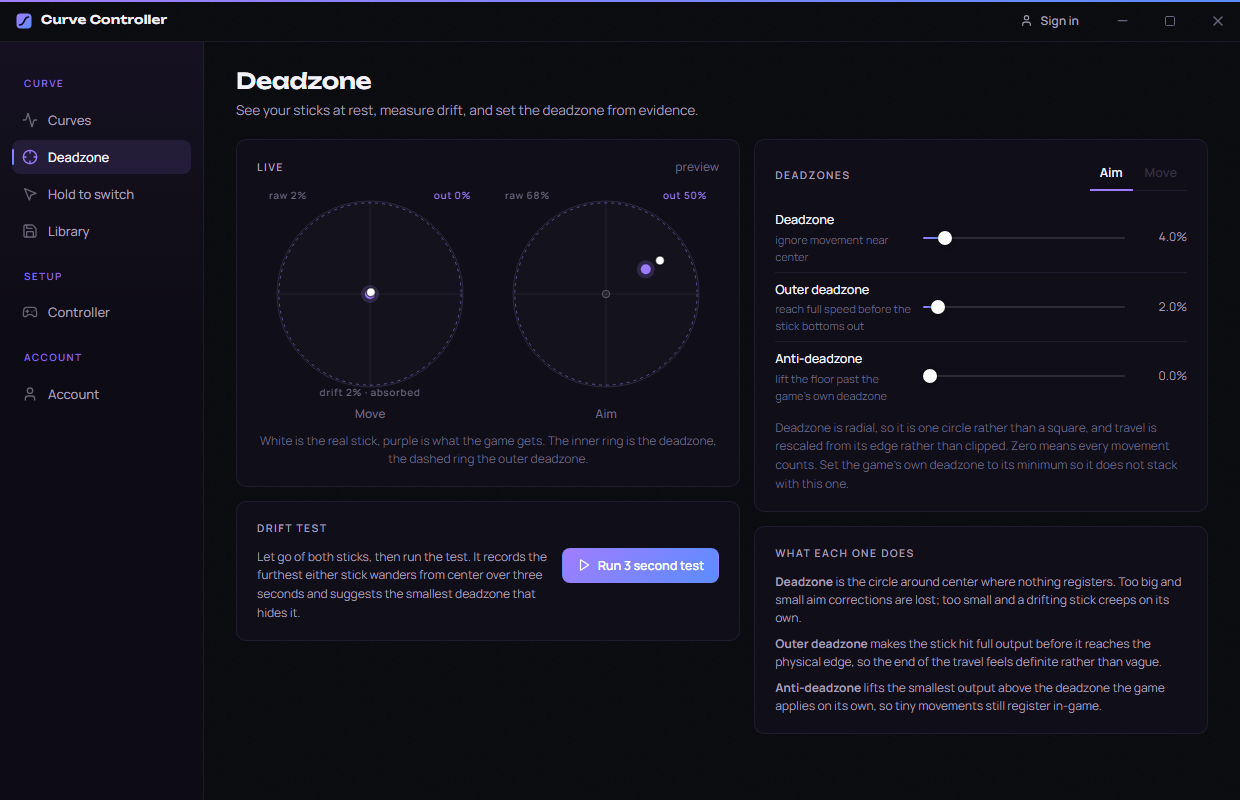
Task: Close the Curve Controller window
Action: tap(1217, 21)
